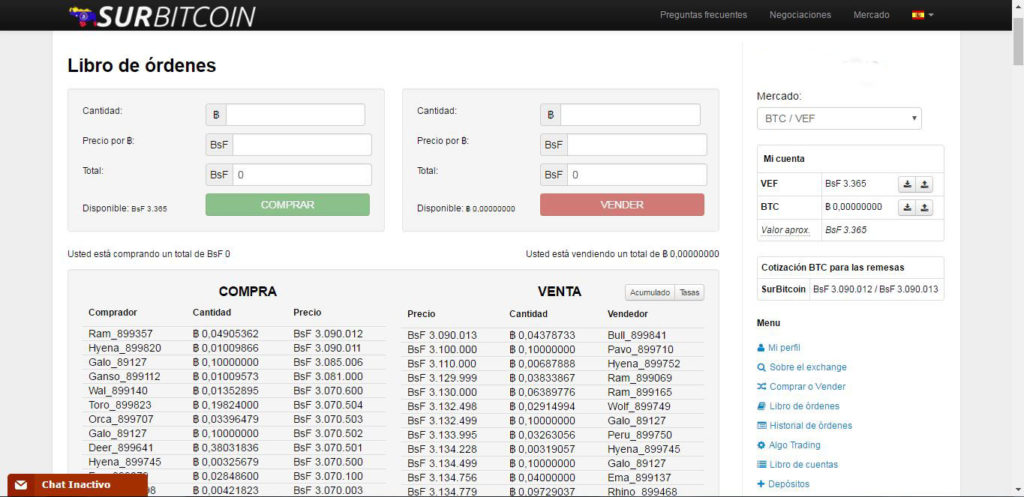Open Preguntas frecuentes in the top navigation

[703, 15]
